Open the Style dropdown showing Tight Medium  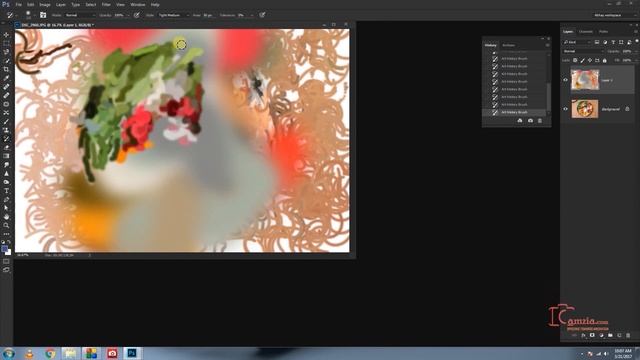(x=173, y=15)
